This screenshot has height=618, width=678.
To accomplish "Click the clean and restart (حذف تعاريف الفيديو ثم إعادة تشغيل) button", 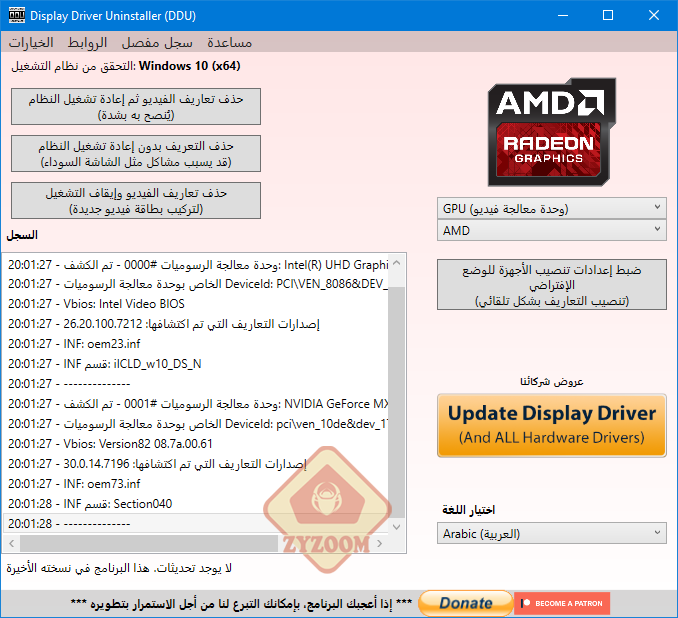I will point(136,107).
